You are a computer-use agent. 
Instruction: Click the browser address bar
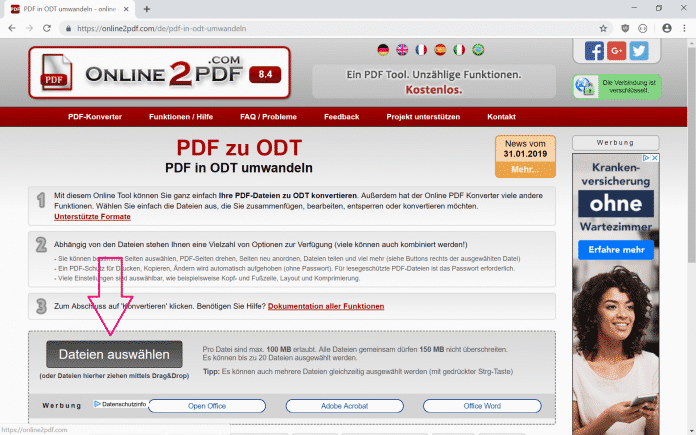point(330,28)
